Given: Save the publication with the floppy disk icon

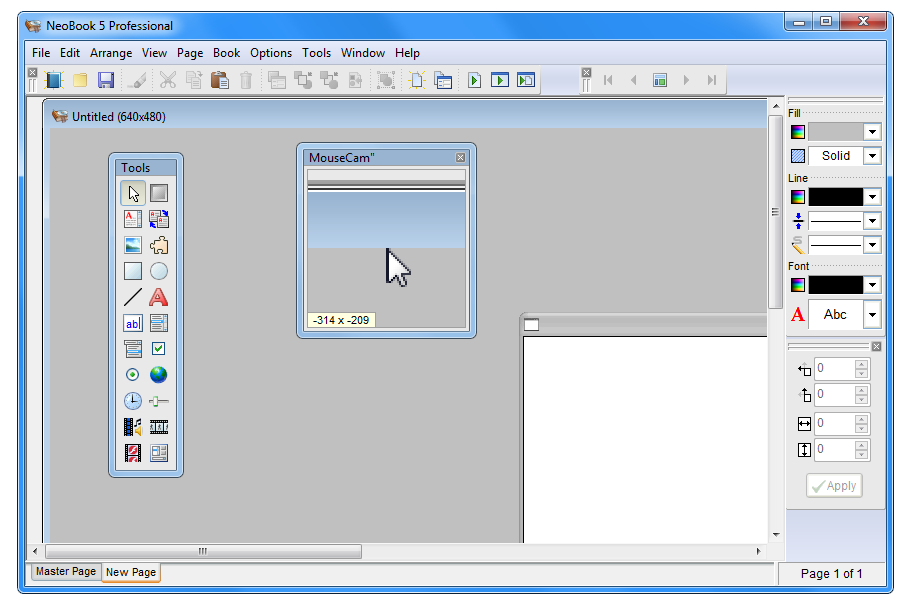Looking at the screenshot, I should (106, 80).
